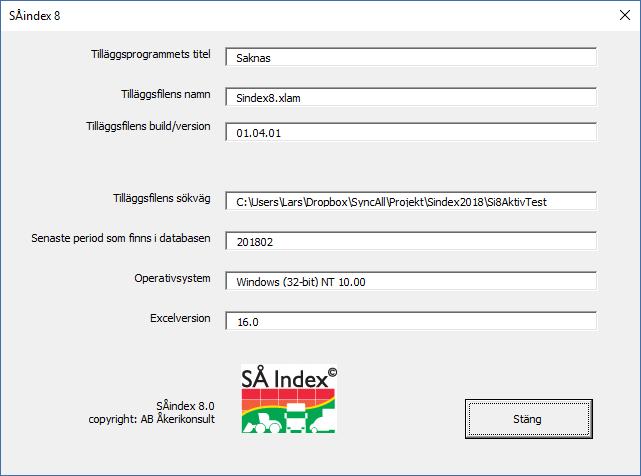Image resolution: width=641 pixels, height=476 pixels.
Task: Click the build version field 01.04.01
Action: 411,132
